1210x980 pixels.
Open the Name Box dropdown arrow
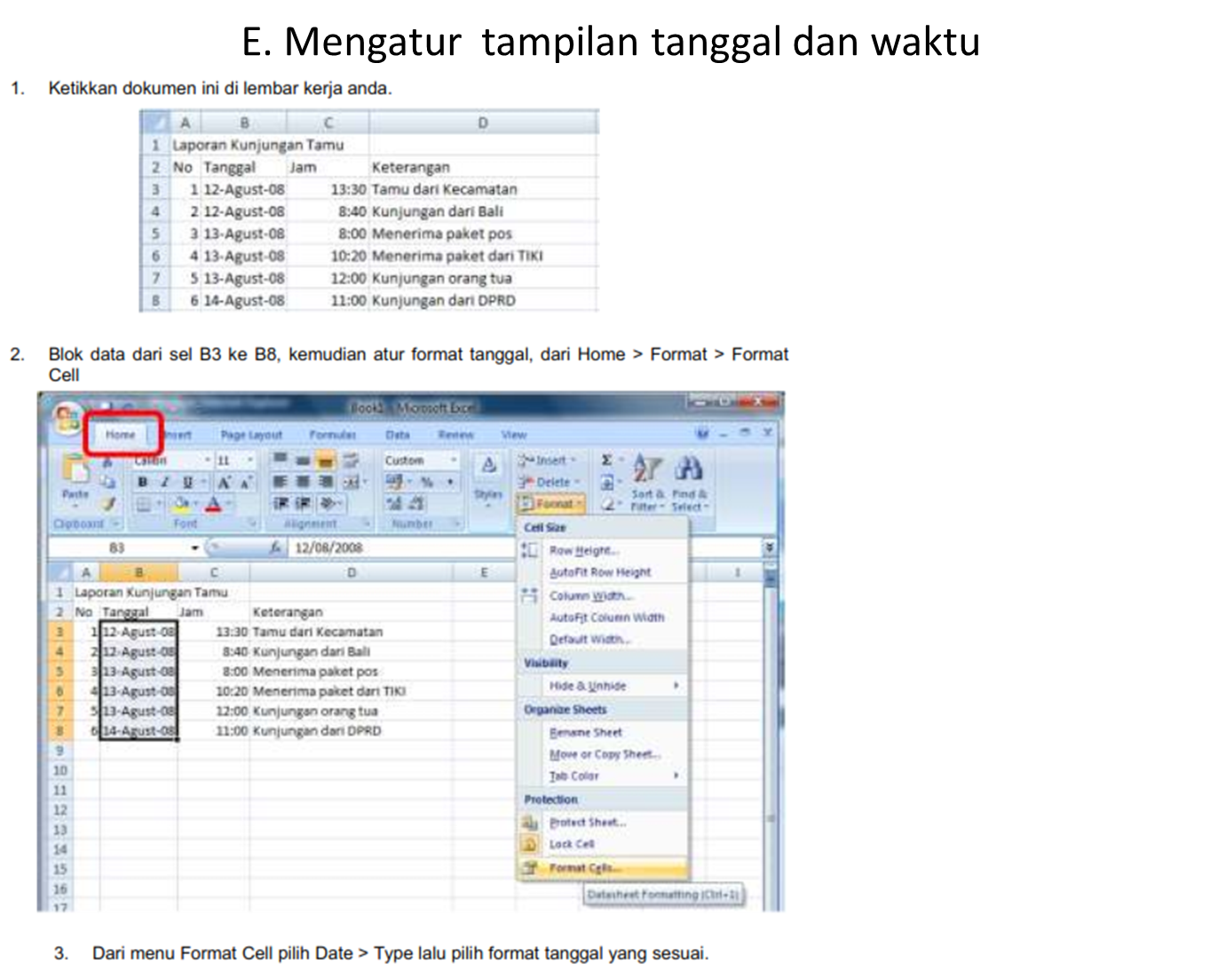click(194, 548)
